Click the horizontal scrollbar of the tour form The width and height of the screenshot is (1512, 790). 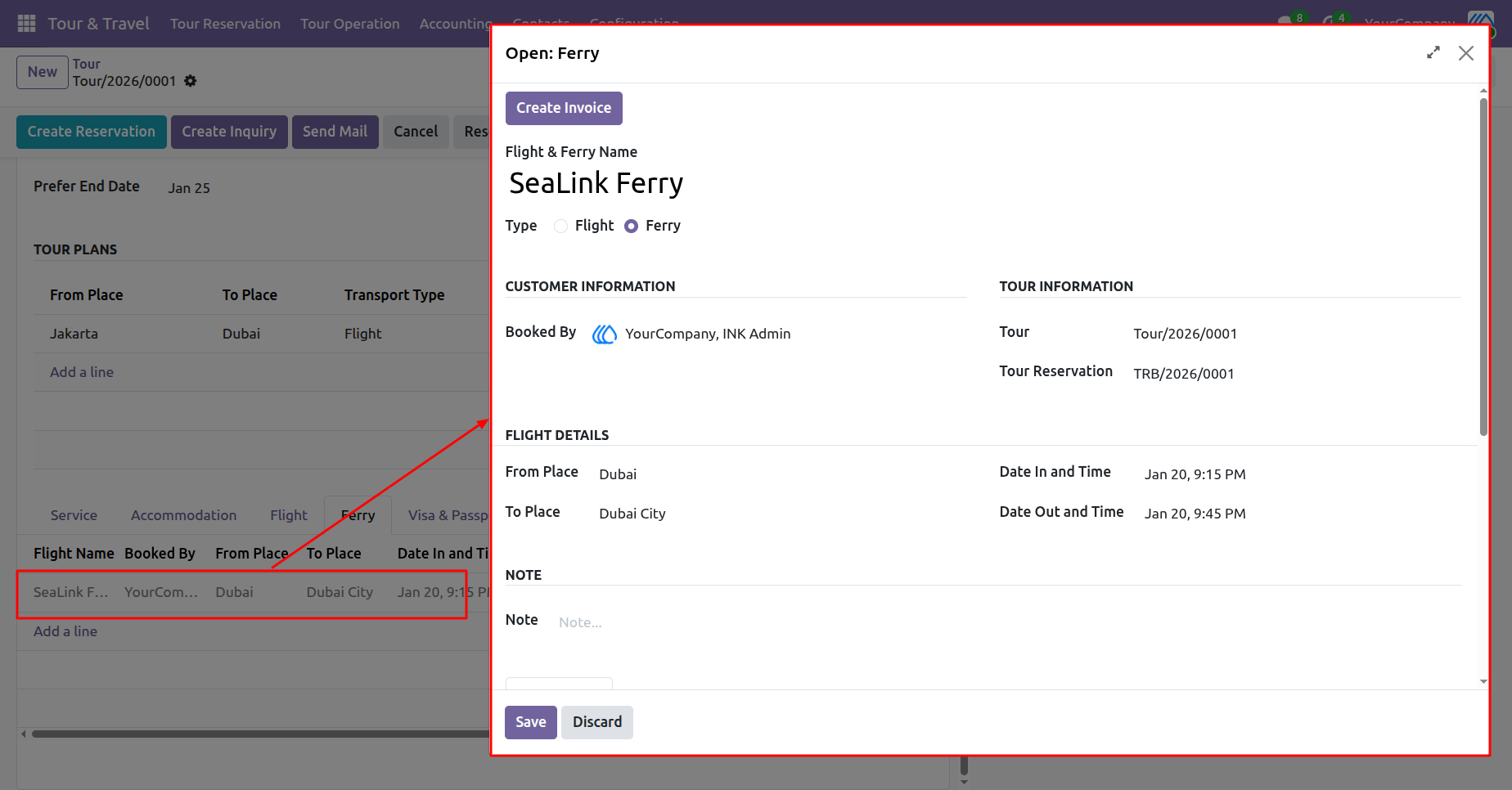coord(260,734)
